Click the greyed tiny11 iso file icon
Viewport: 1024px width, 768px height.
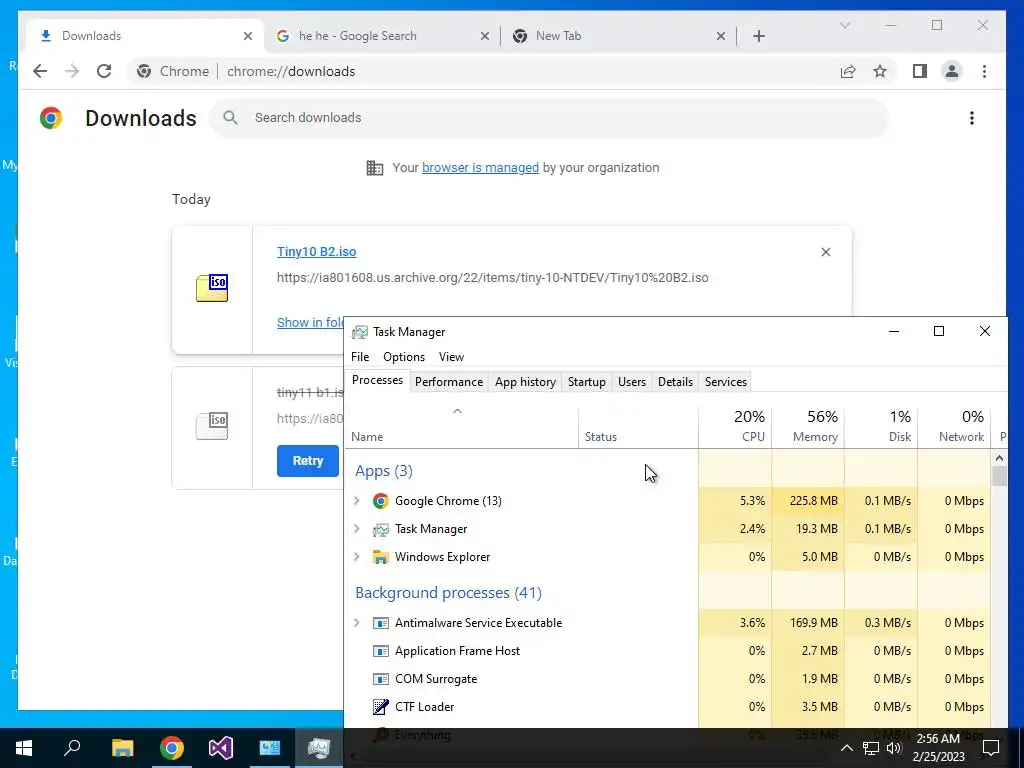(212, 426)
